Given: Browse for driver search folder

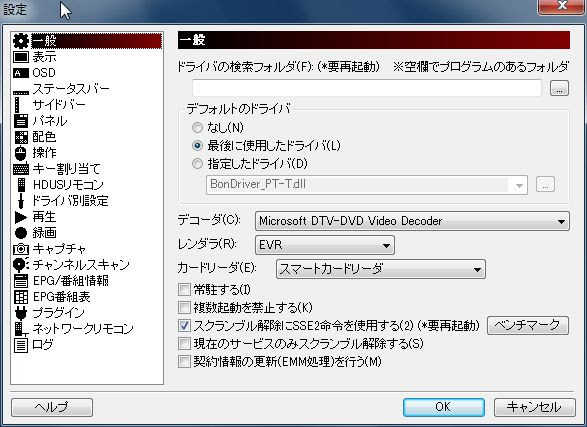Looking at the screenshot, I should click(559, 88).
